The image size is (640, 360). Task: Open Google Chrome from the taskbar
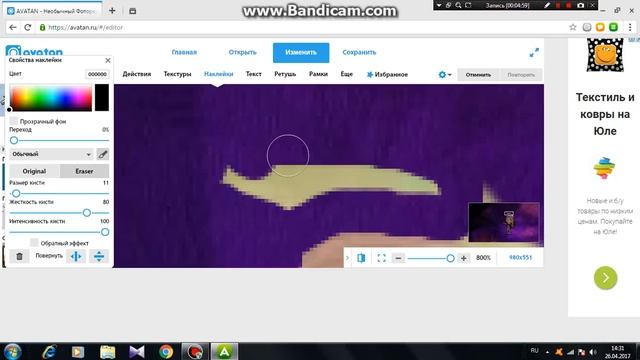click(166, 351)
